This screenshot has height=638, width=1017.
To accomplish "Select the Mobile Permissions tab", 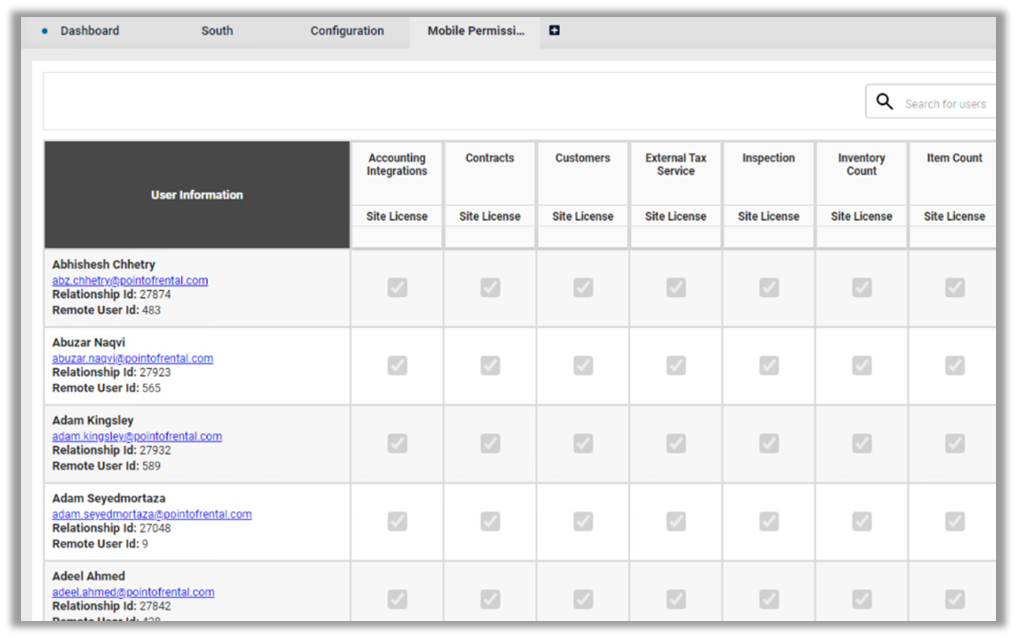I will (x=476, y=31).
